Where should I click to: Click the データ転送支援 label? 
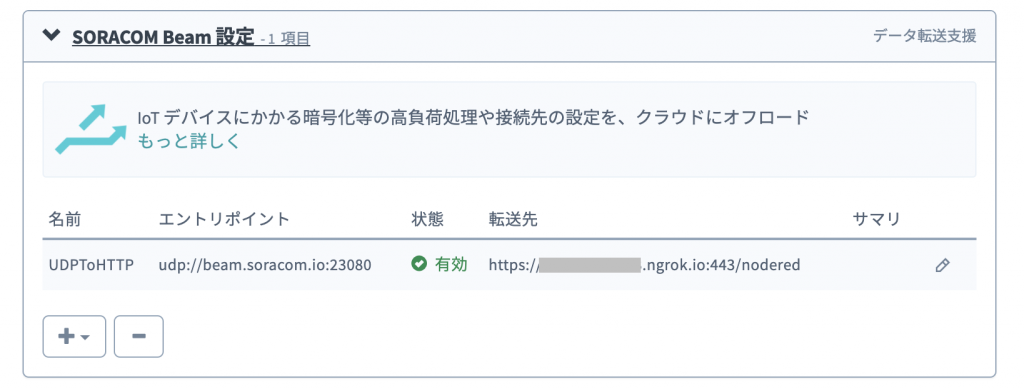point(925,36)
